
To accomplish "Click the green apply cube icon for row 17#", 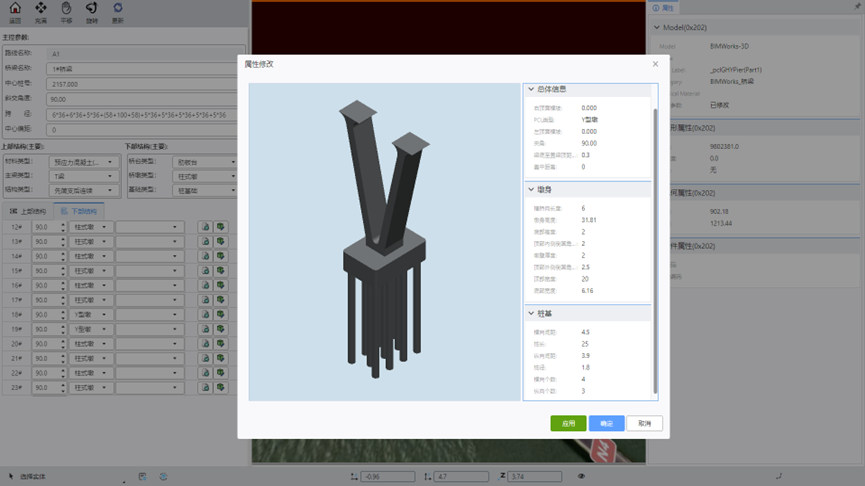I will point(221,300).
